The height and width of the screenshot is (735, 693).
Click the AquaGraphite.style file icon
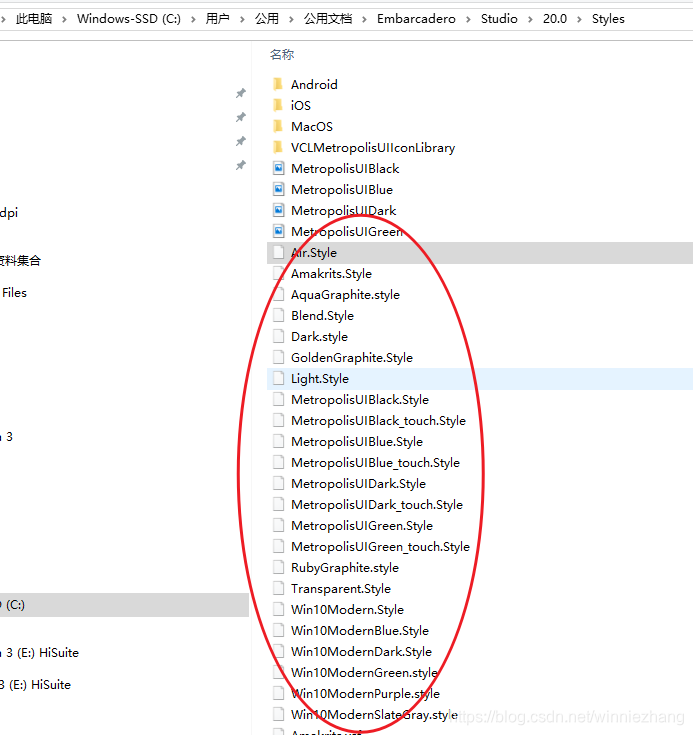point(279,294)
